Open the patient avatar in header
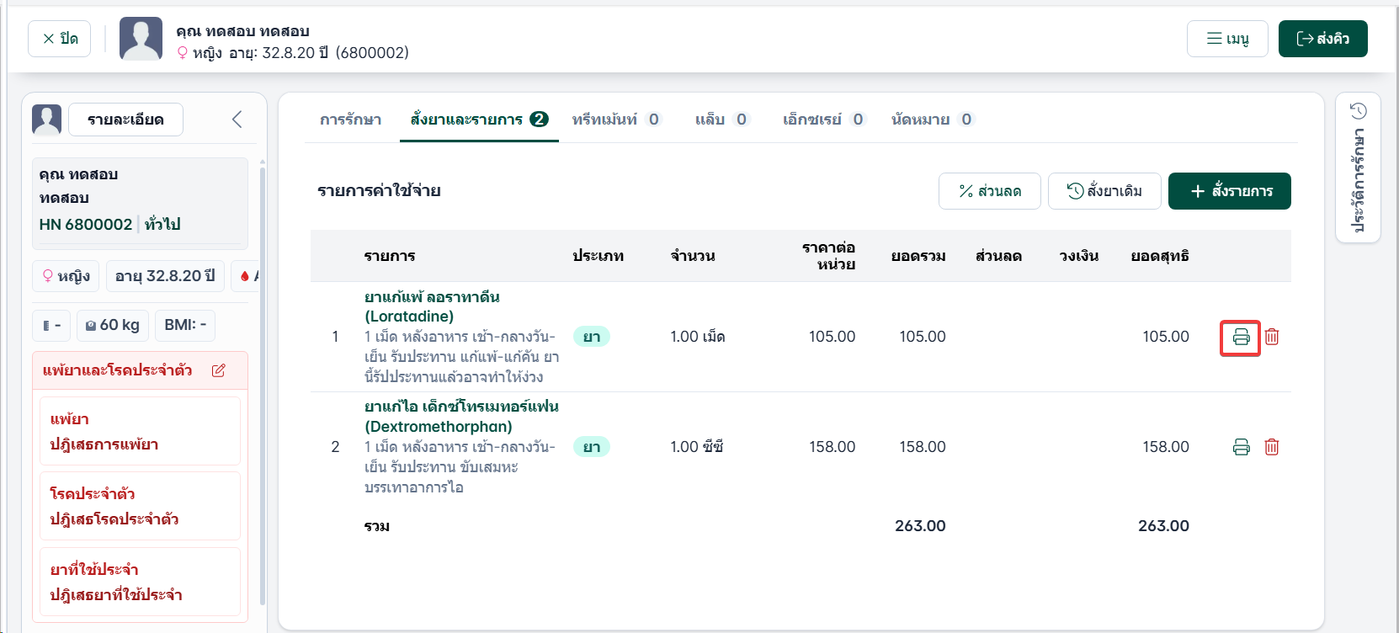1399x633 pixels. [141, 39]
